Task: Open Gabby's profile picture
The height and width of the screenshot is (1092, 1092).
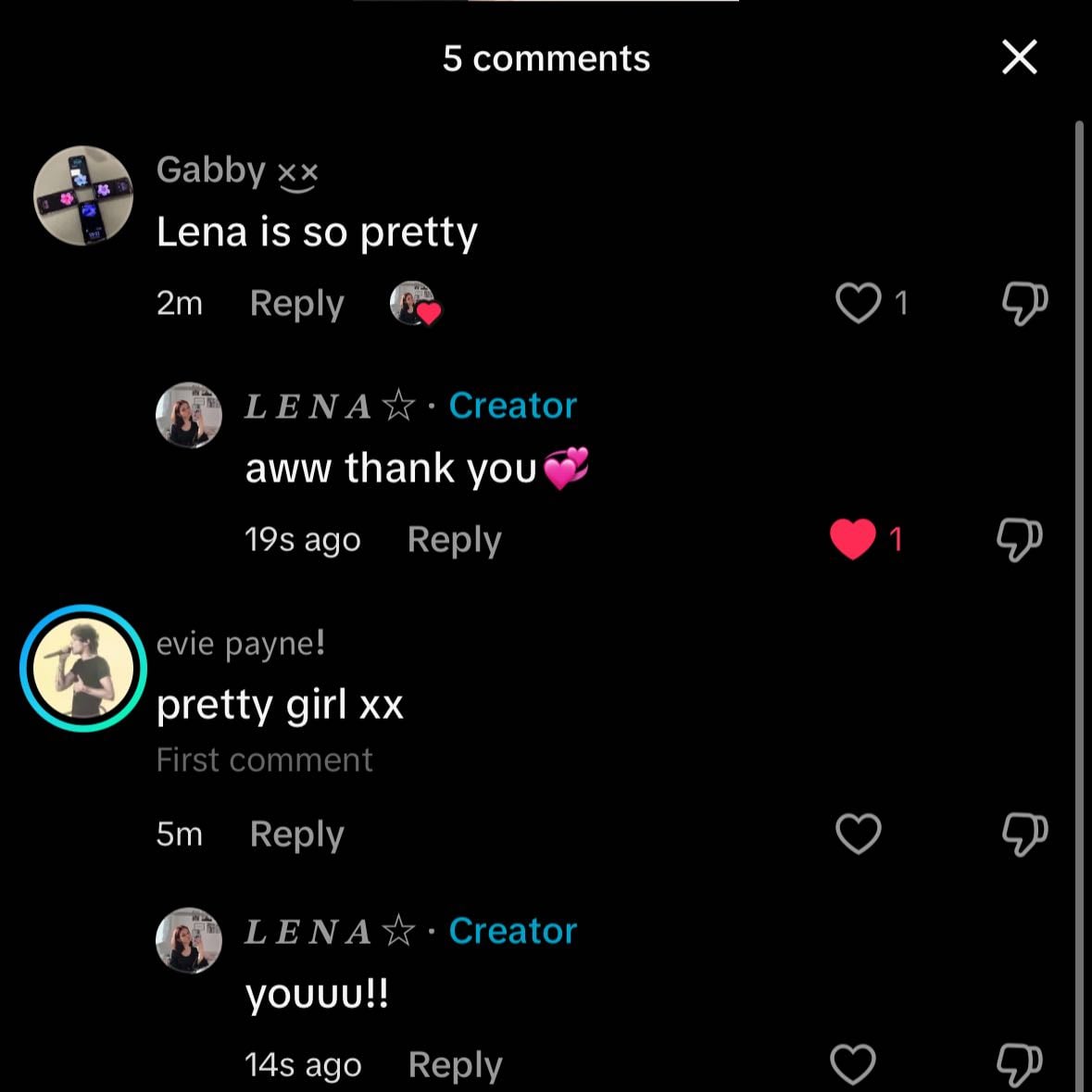Action: (x=83, y=195)
